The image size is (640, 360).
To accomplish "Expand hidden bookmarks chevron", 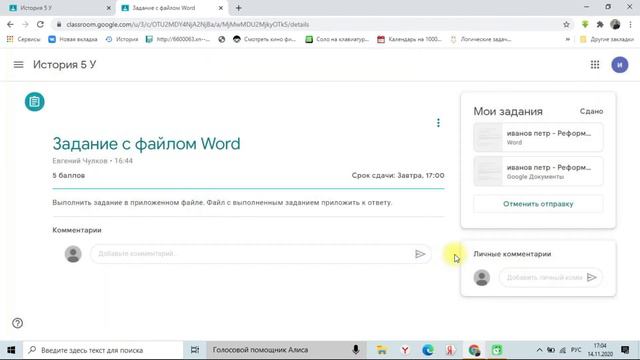I will 567,39.
